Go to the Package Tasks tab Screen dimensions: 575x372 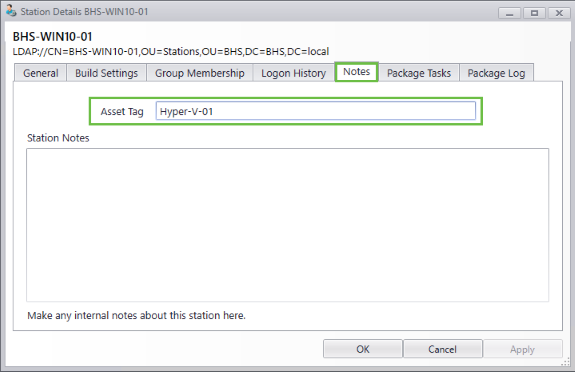pos(419,73)
